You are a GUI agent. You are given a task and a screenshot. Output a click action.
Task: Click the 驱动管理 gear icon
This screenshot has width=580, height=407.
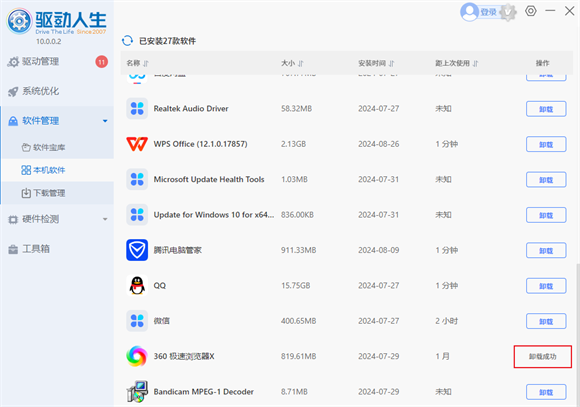13,62
